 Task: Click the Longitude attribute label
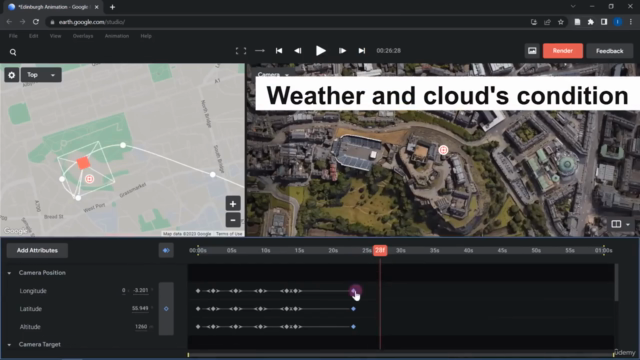point(33,291)
